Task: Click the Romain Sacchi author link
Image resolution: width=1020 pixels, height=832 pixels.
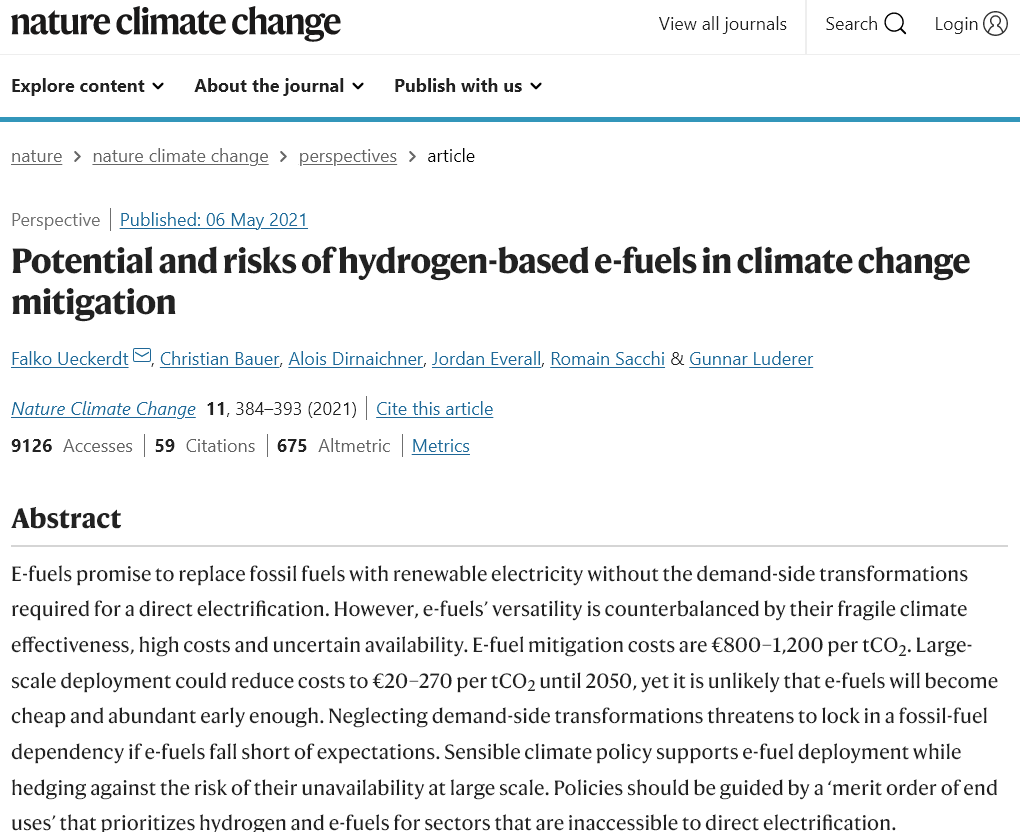Action: 608,359
